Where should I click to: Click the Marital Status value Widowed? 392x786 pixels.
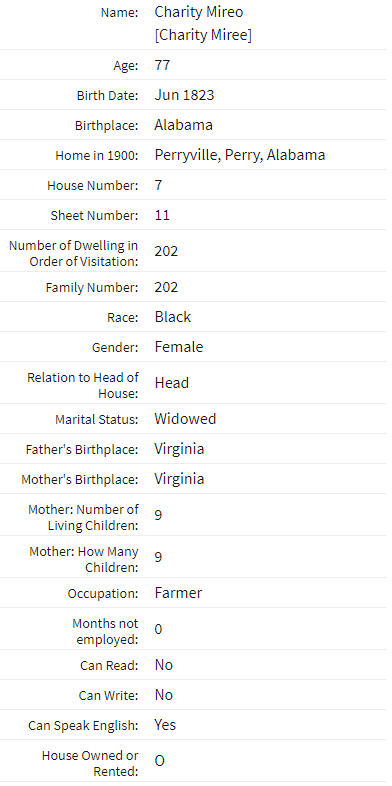click(185, 419)
